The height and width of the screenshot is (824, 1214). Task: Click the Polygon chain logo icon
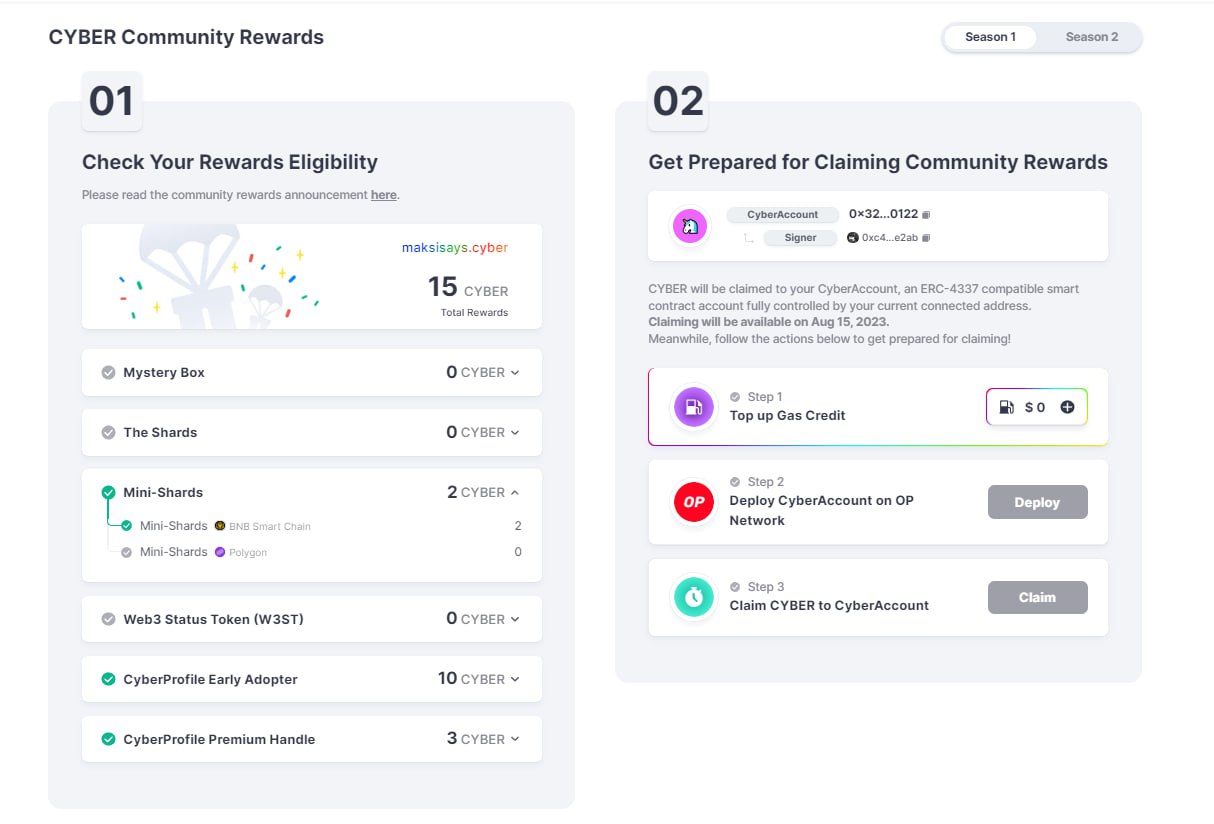click(220, 552)
